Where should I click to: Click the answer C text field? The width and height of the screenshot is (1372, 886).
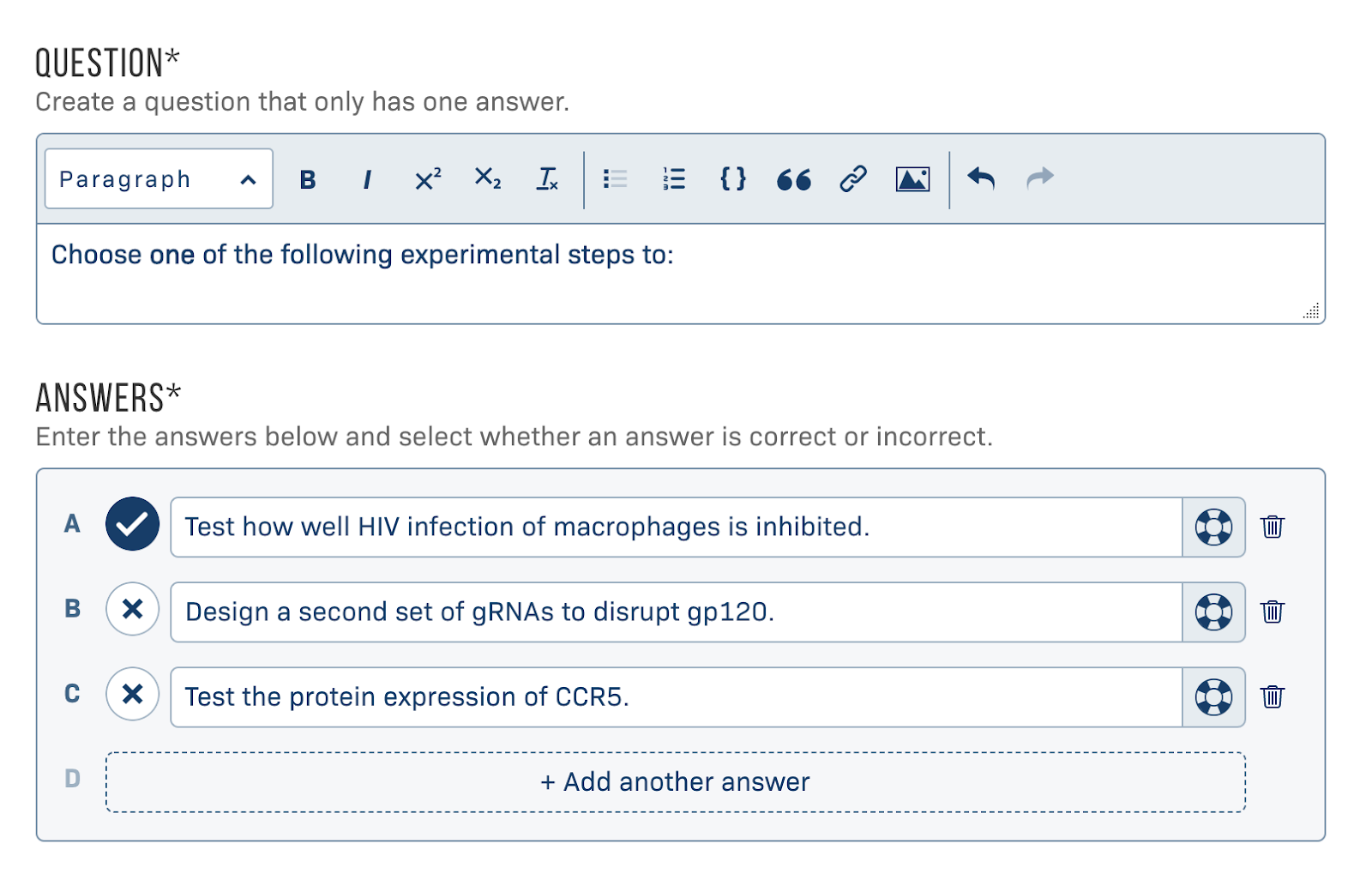[676, 697]
